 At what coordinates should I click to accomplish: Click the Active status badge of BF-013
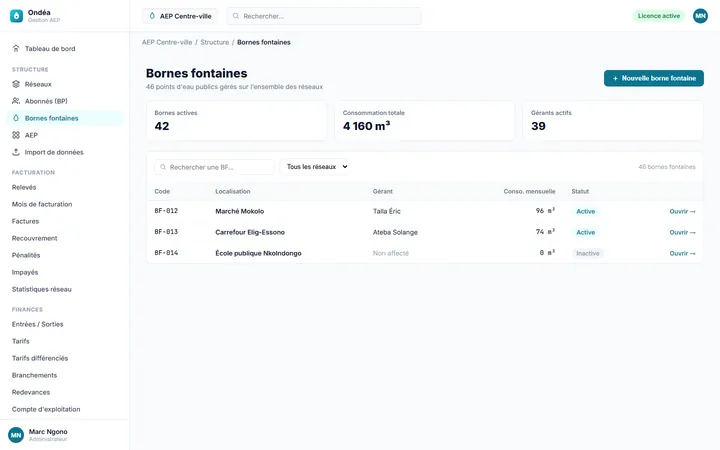(x=585, y=232)
